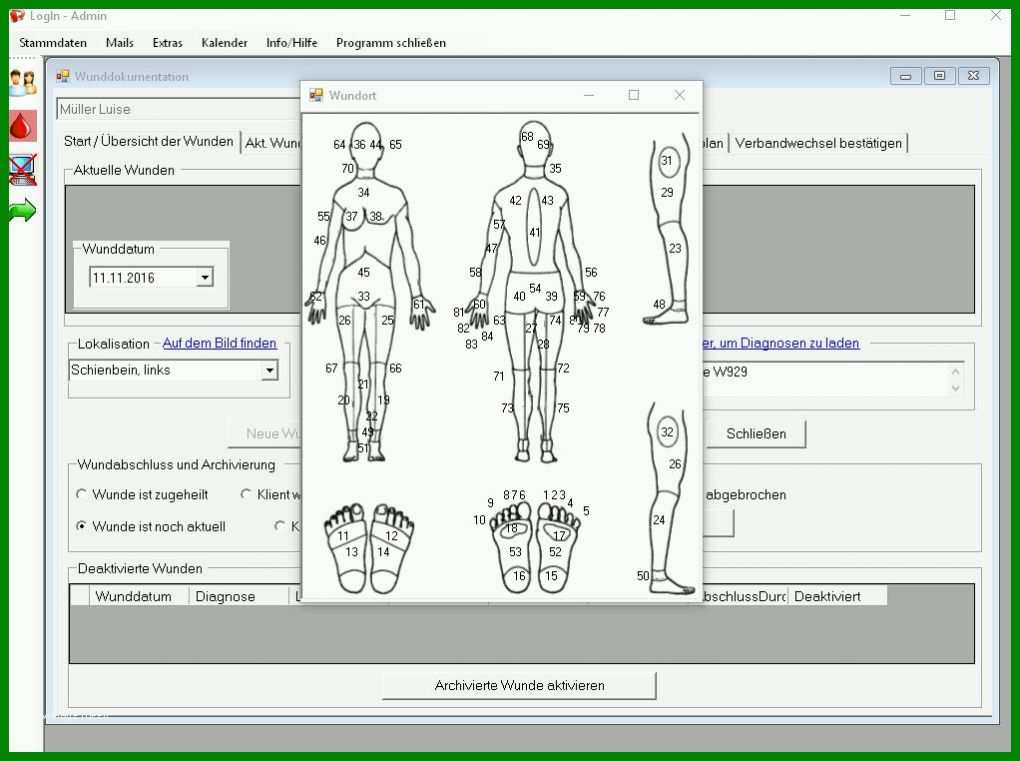Switch to the Akt. Wunde tab
Viewport: 1020px width, 761px height.
point(272,143)
